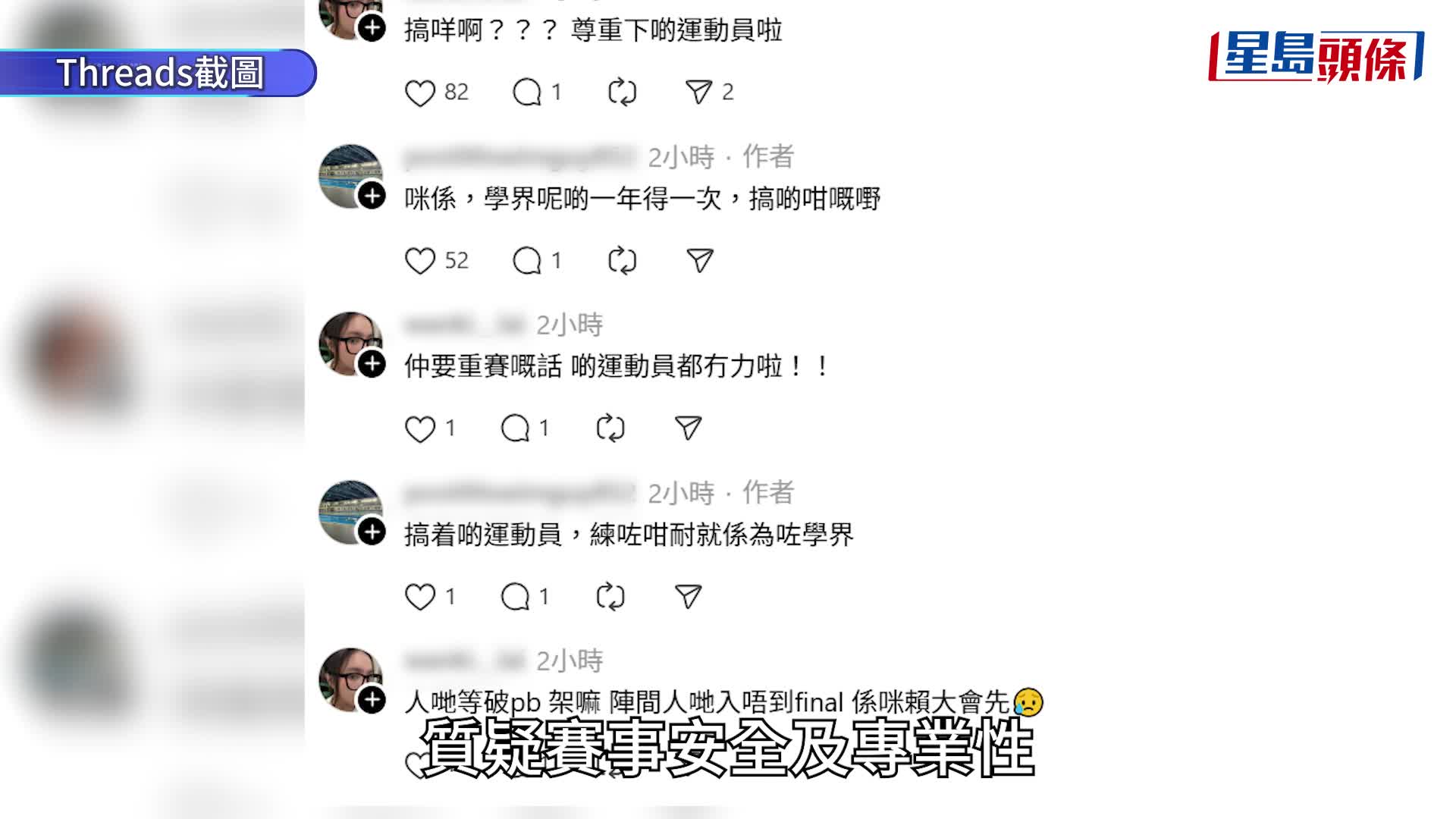Follow user via plus on 仲要重賽嘅話 avatar
The height and width of the screenshot is (819, 1456).
(372, 364)
